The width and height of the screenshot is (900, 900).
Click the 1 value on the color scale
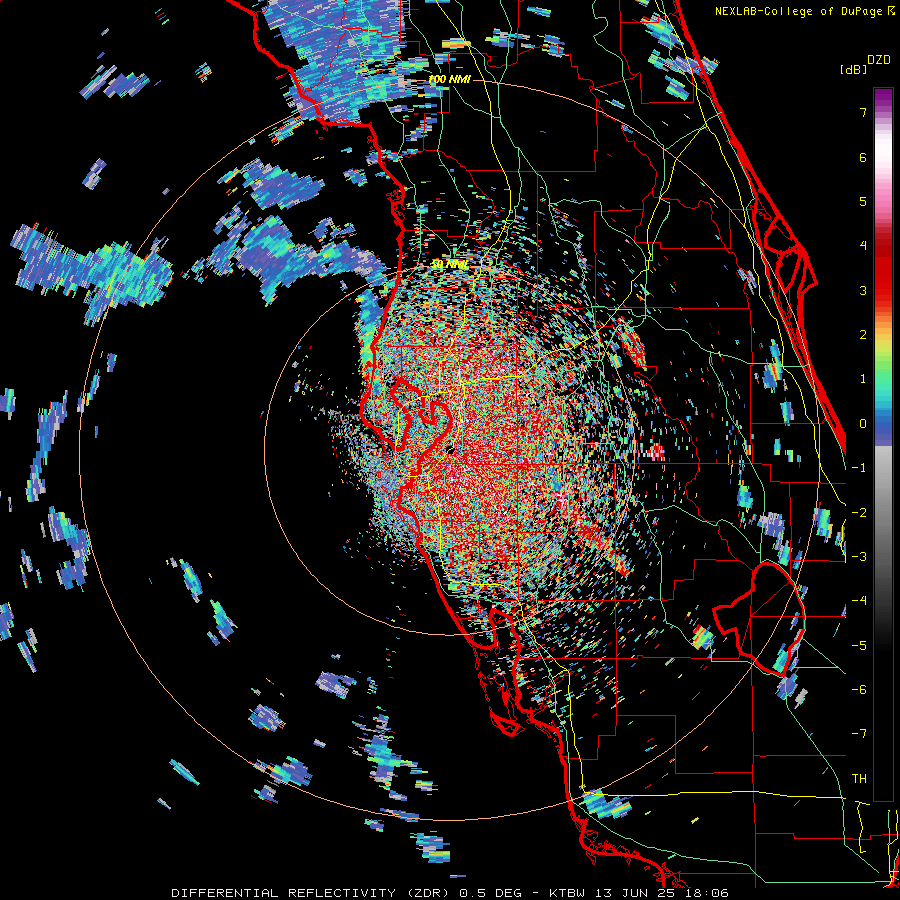pos(863,379)
